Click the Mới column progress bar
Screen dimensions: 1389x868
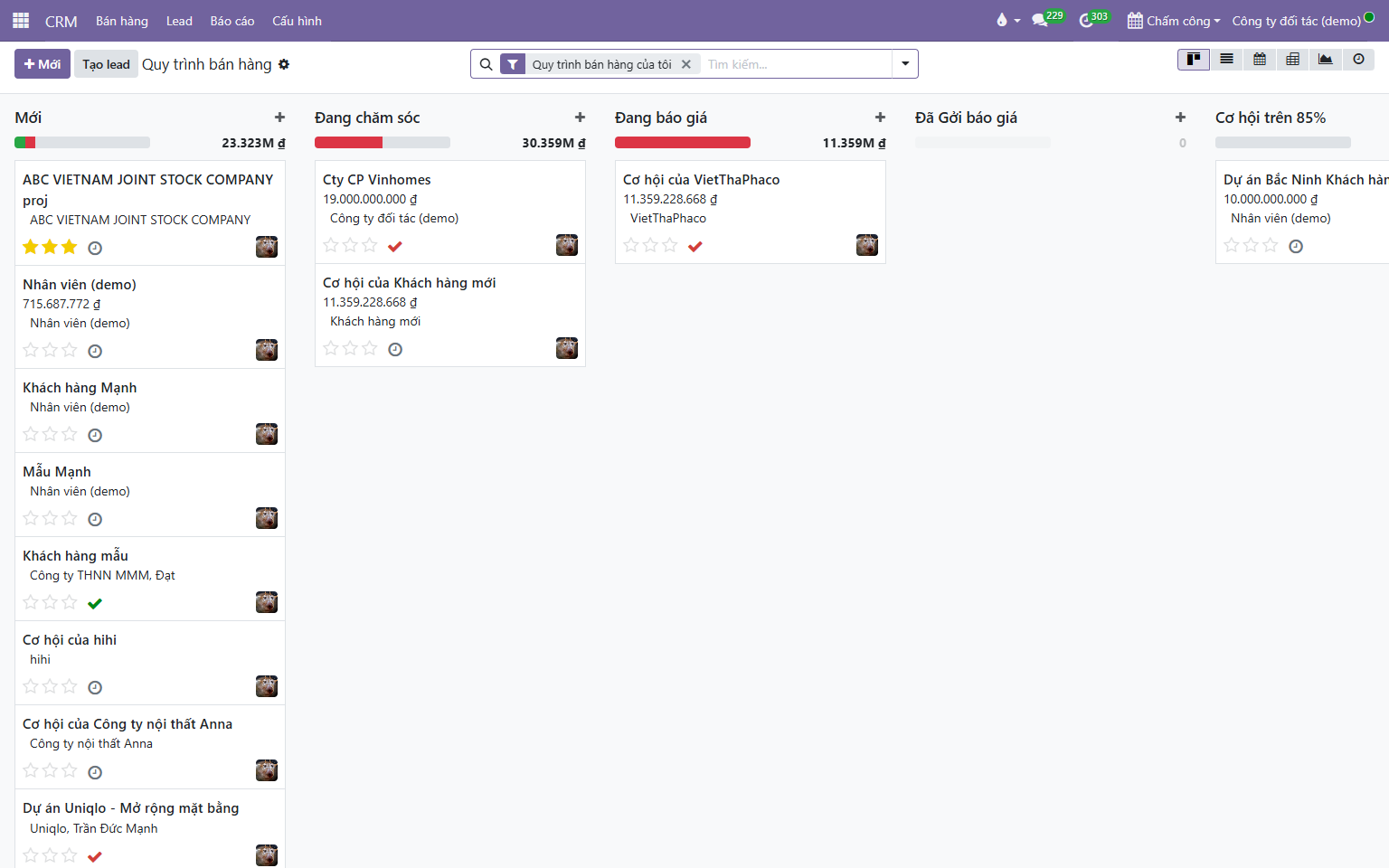click(x=82, y=142)
